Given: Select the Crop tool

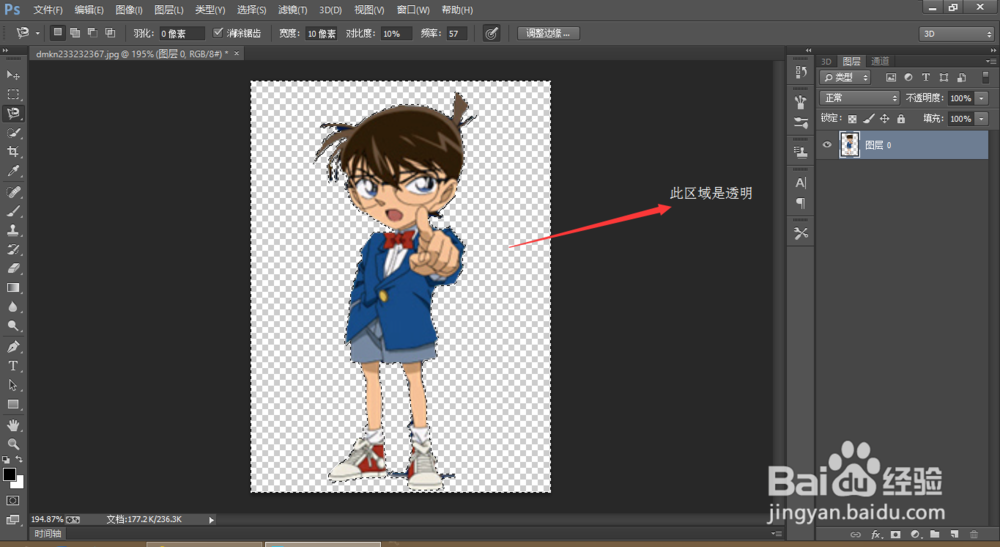Looking at the screenshot, I should [13, 152].
